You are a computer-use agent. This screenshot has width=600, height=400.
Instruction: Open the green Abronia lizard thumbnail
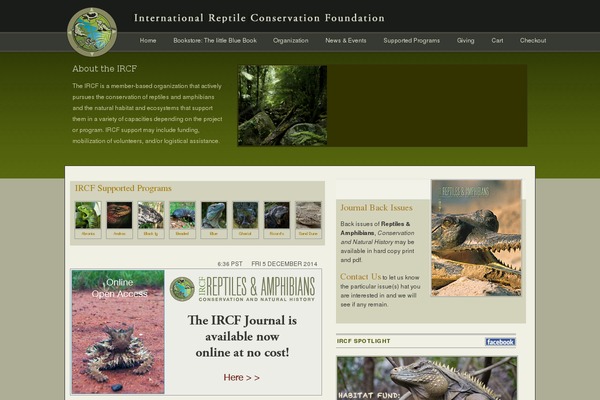click(88, 215)
